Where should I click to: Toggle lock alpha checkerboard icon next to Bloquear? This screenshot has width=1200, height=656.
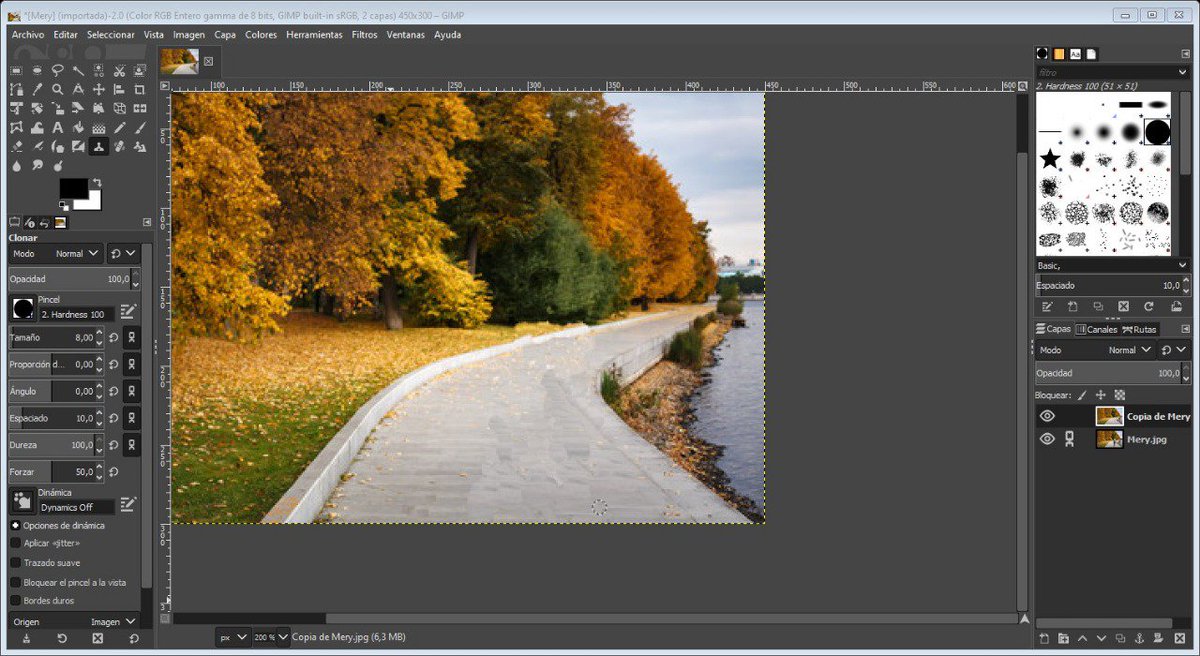(x=1119, y=395)
